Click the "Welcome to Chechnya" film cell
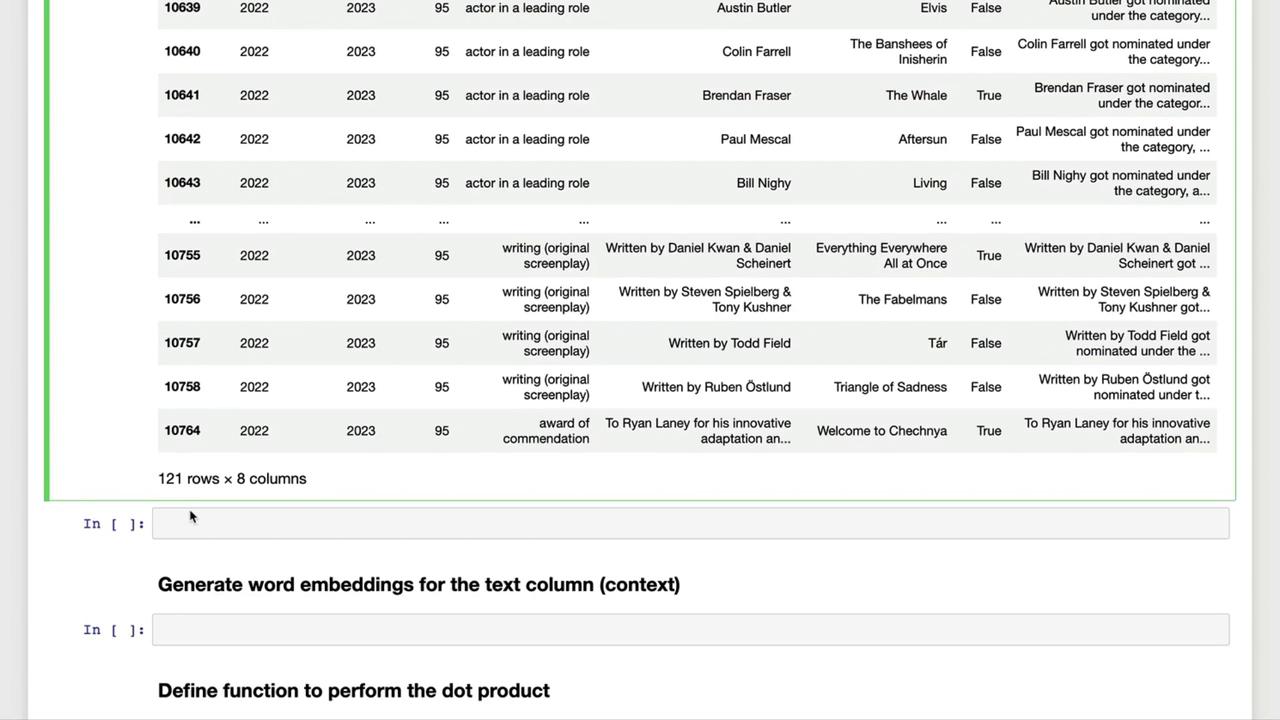This screenshot has width=1280, height=720. click(882, 431)
